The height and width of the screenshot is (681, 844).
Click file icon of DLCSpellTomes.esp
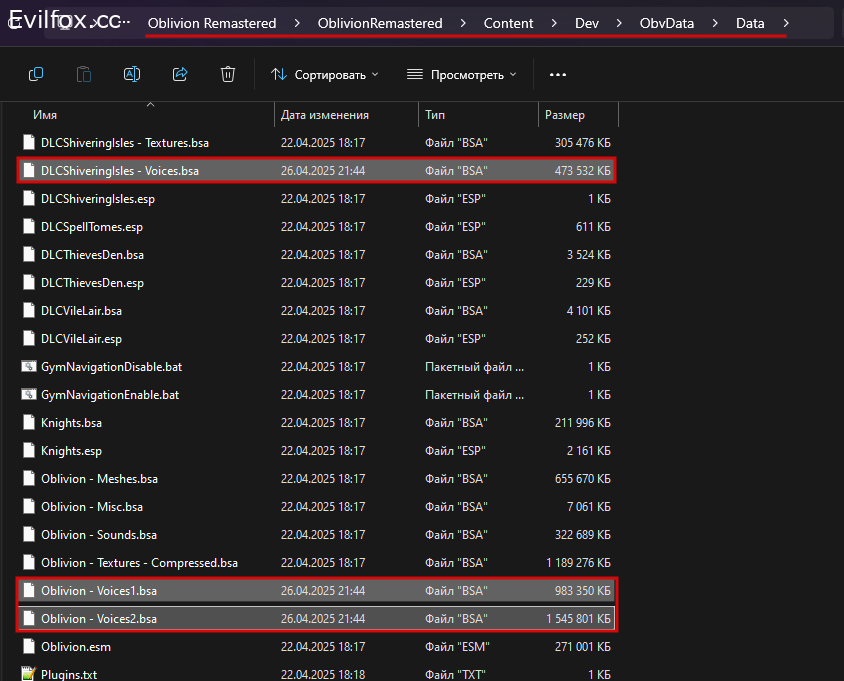pyautogui.click(x=29, y=226)
